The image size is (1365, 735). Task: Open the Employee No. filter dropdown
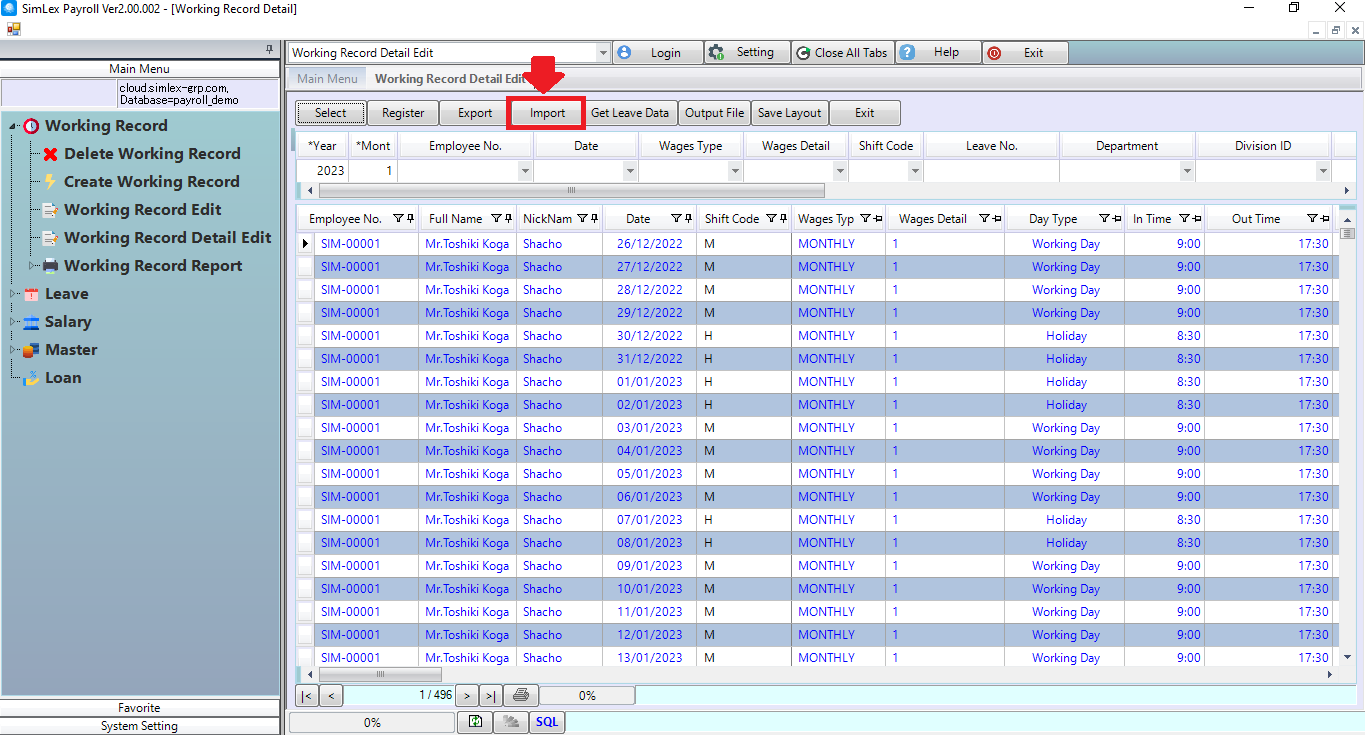coord(525,171)
